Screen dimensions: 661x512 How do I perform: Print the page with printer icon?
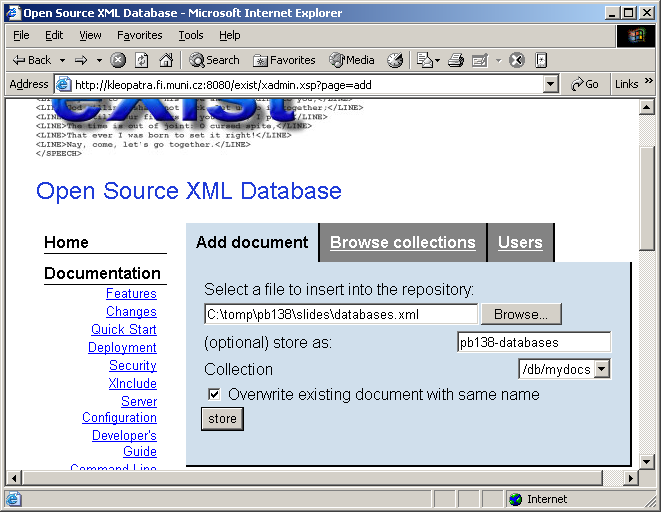tap(456, 60)
